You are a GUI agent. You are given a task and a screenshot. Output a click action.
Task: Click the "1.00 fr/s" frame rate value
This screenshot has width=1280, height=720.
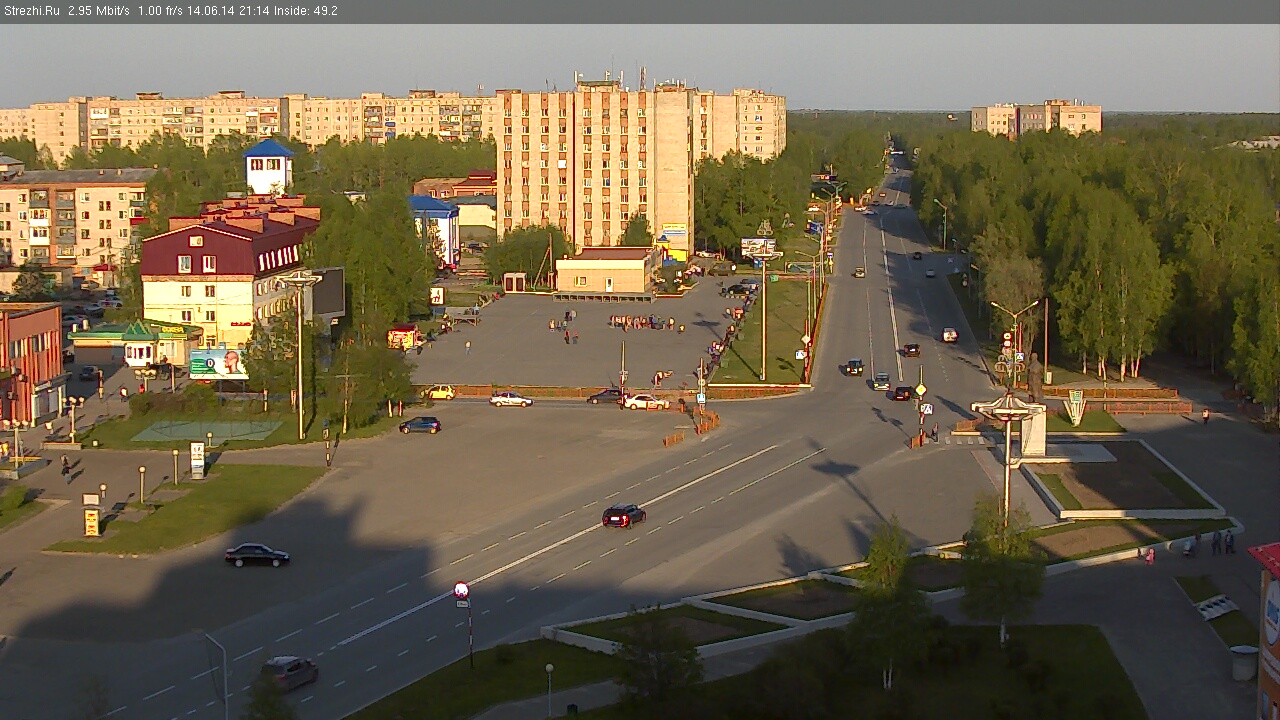click(x=160, y=11)
